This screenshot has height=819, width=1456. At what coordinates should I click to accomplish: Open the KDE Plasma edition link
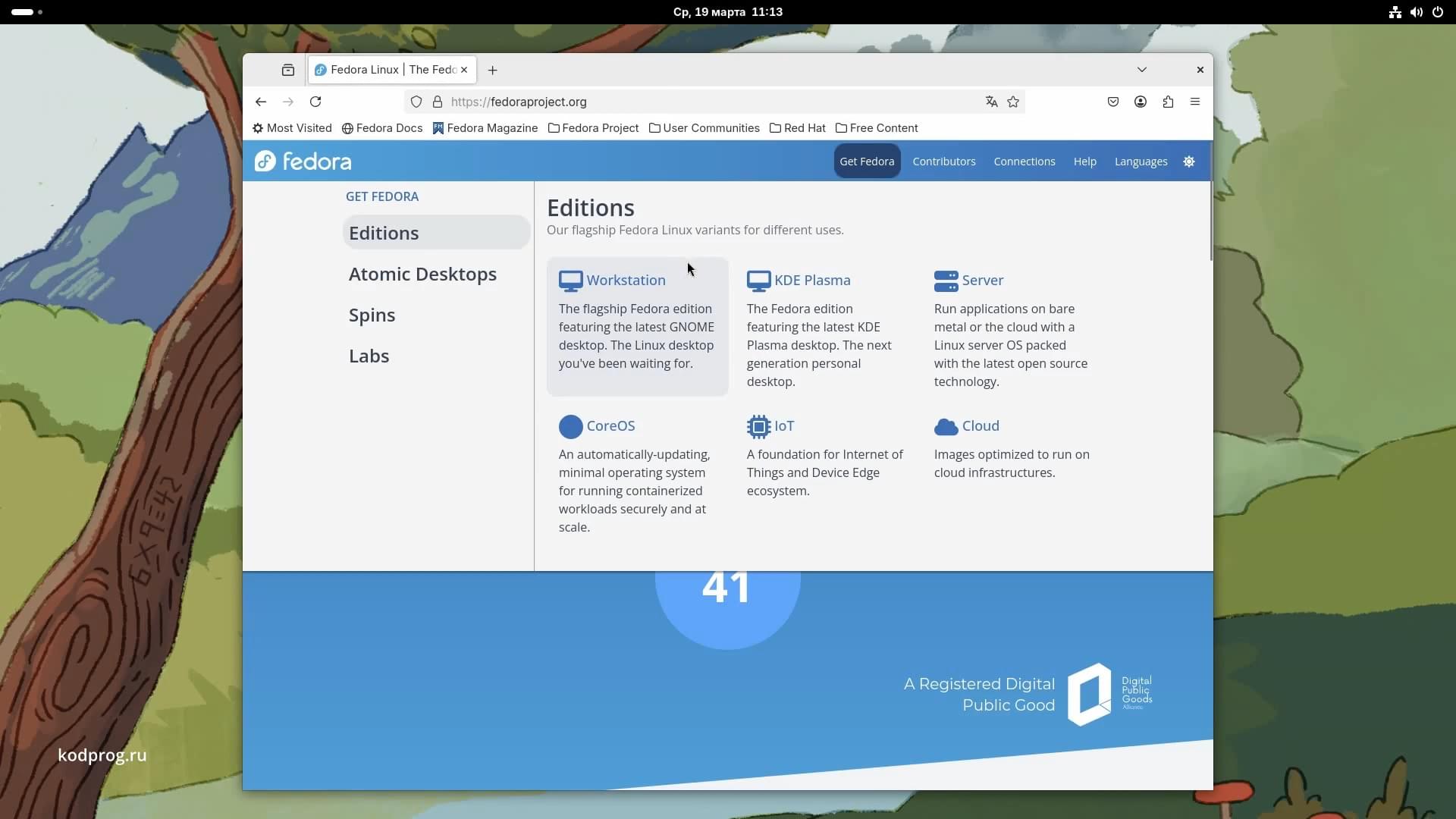pyautogui.click(x=812, y=280)
